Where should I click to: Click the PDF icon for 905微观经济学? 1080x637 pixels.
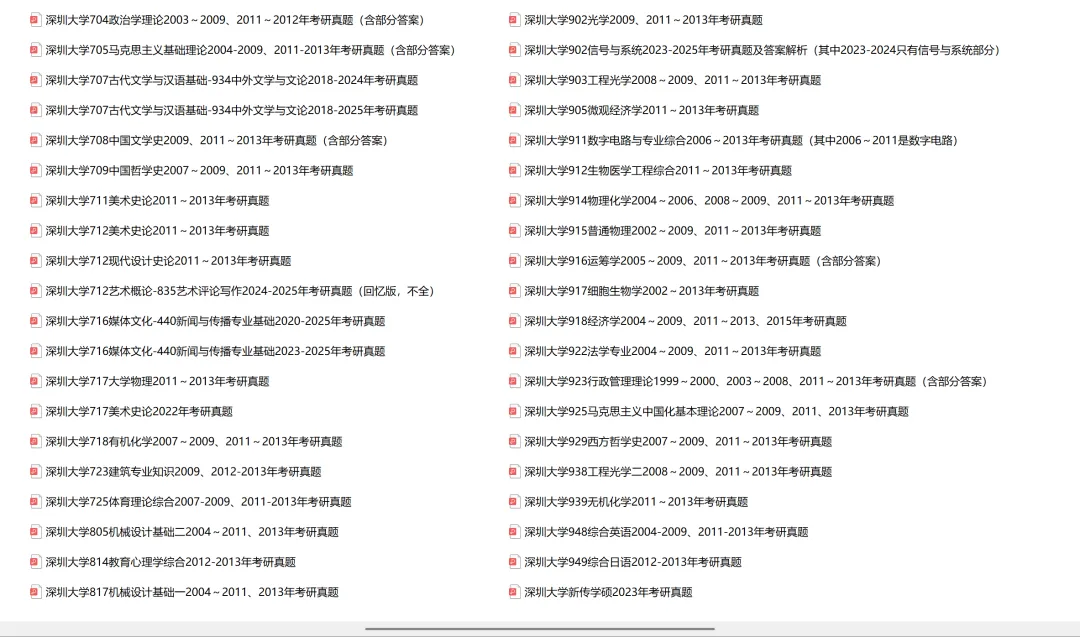click(x=514, y=110)
